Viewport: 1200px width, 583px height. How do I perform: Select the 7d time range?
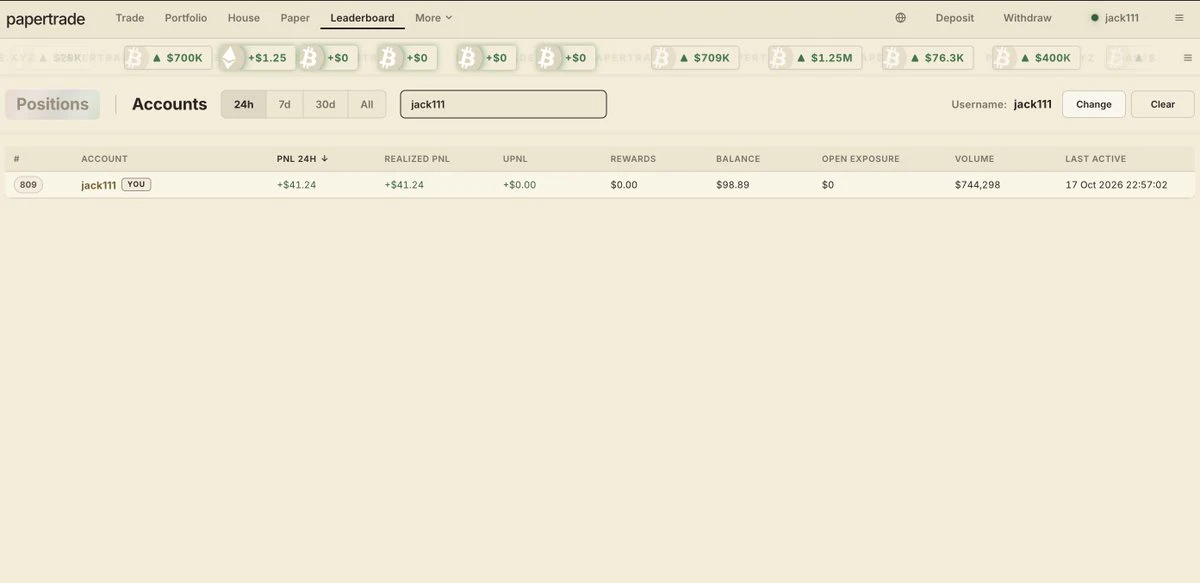point(285,104)
